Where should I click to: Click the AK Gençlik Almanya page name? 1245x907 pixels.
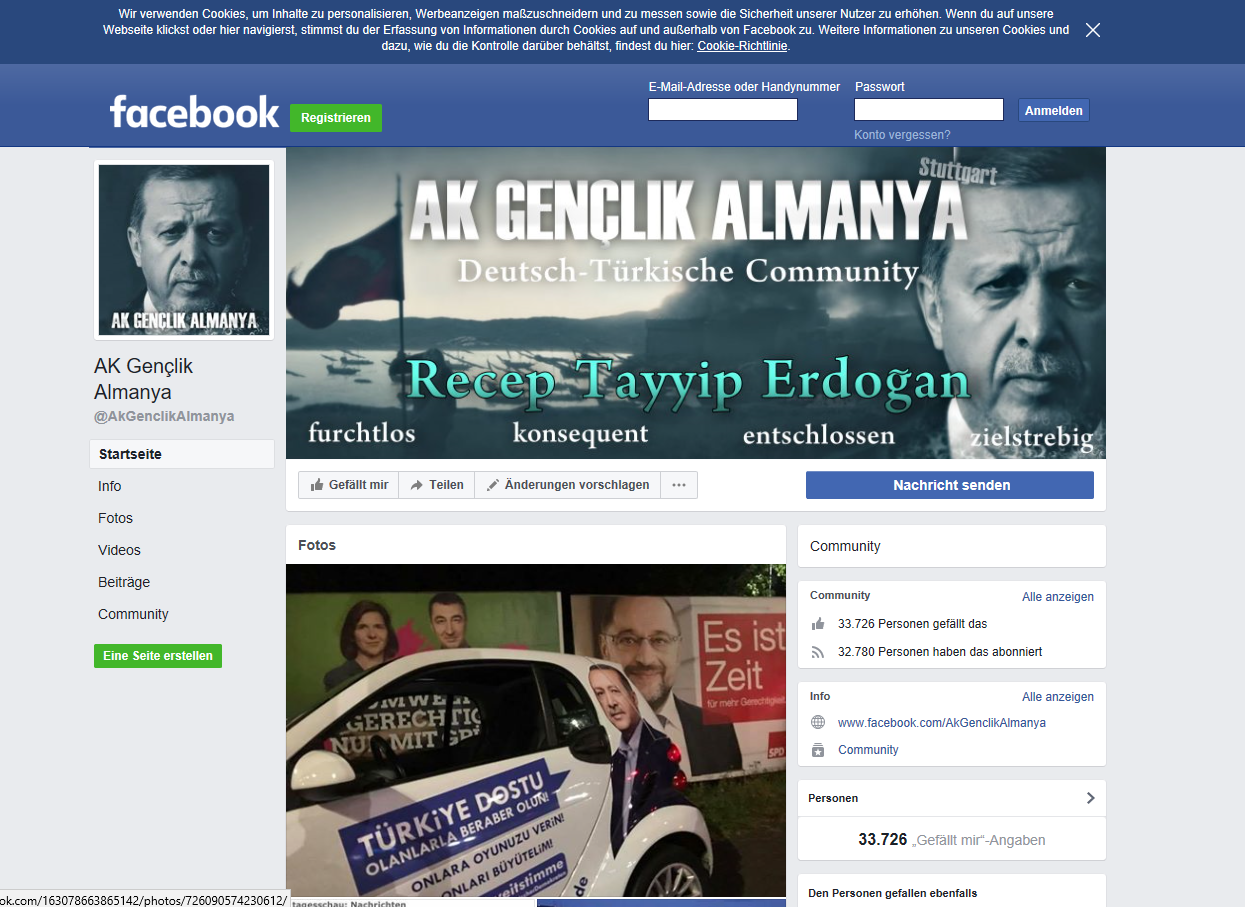click(144, 379)
